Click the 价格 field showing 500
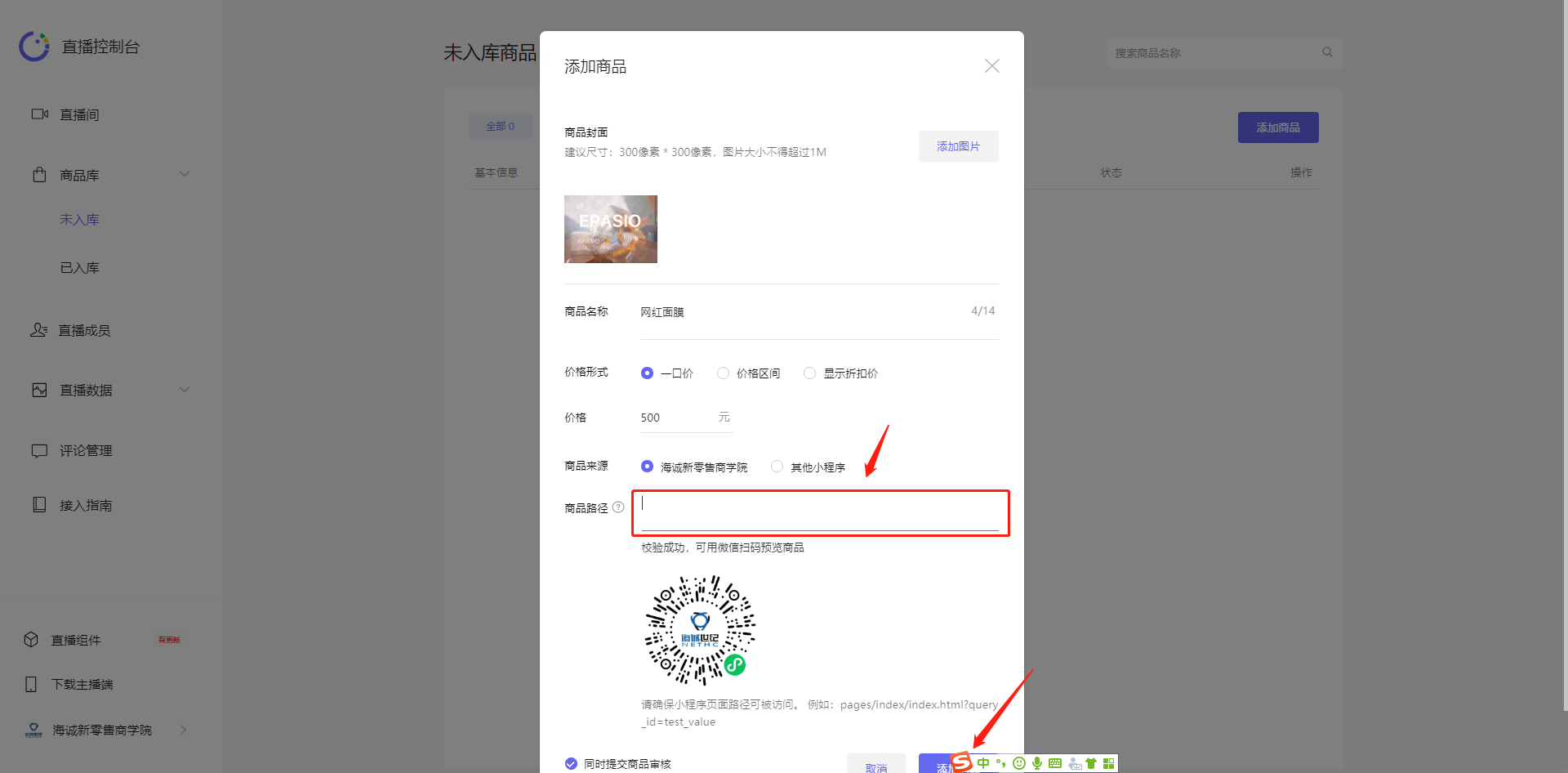The image size is (1568, 773). [x=687, y=418]
